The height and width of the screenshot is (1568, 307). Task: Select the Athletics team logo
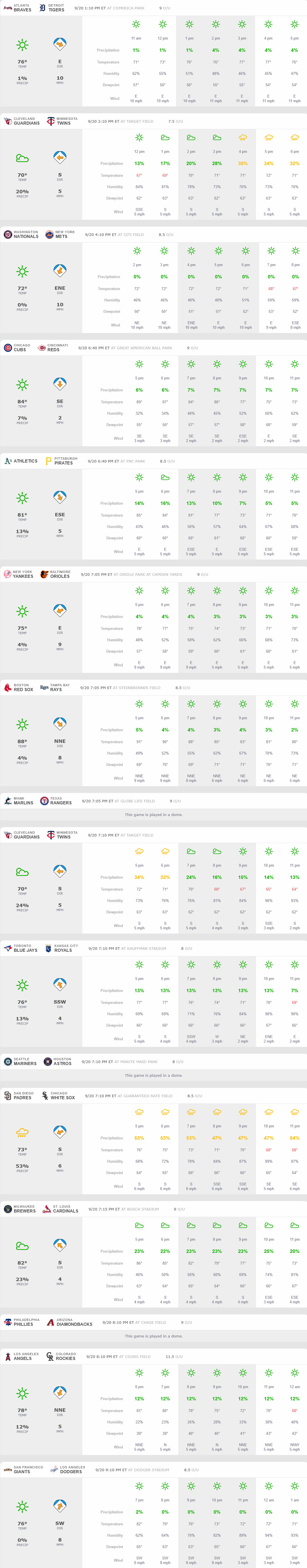click(8, 461)
